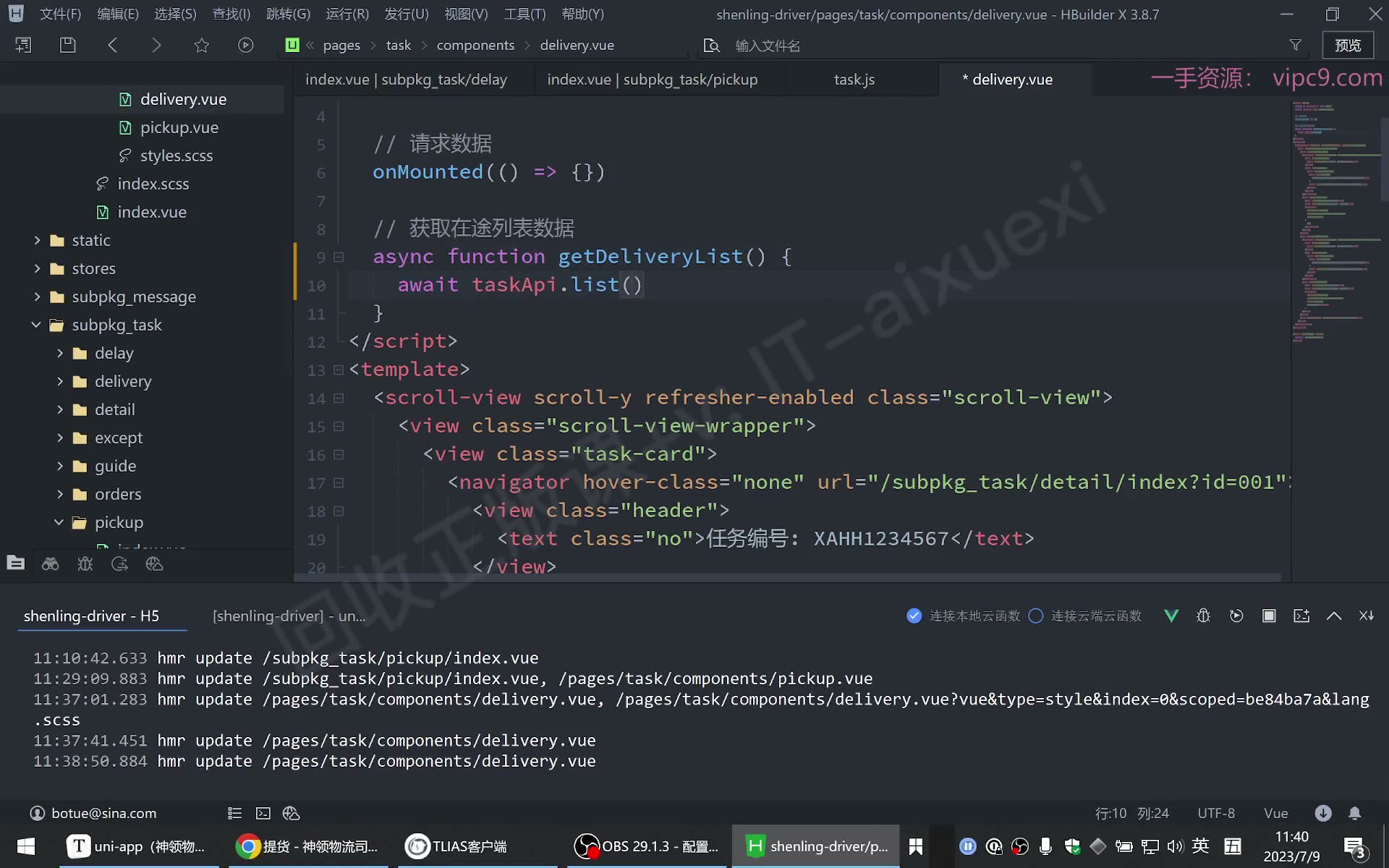The image size is (1389, 868).
Task: Click the bookmark star icon
Action: [201, 45]
